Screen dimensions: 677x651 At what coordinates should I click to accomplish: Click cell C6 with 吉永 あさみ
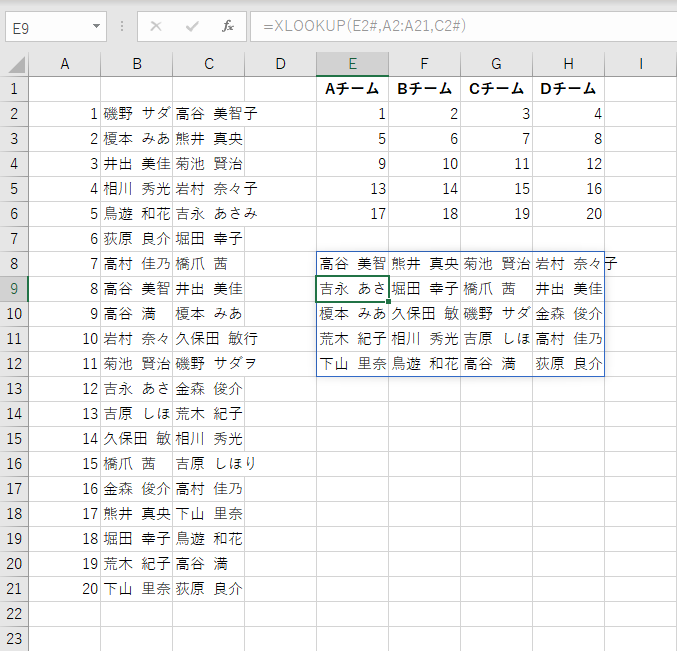point(209,214)
